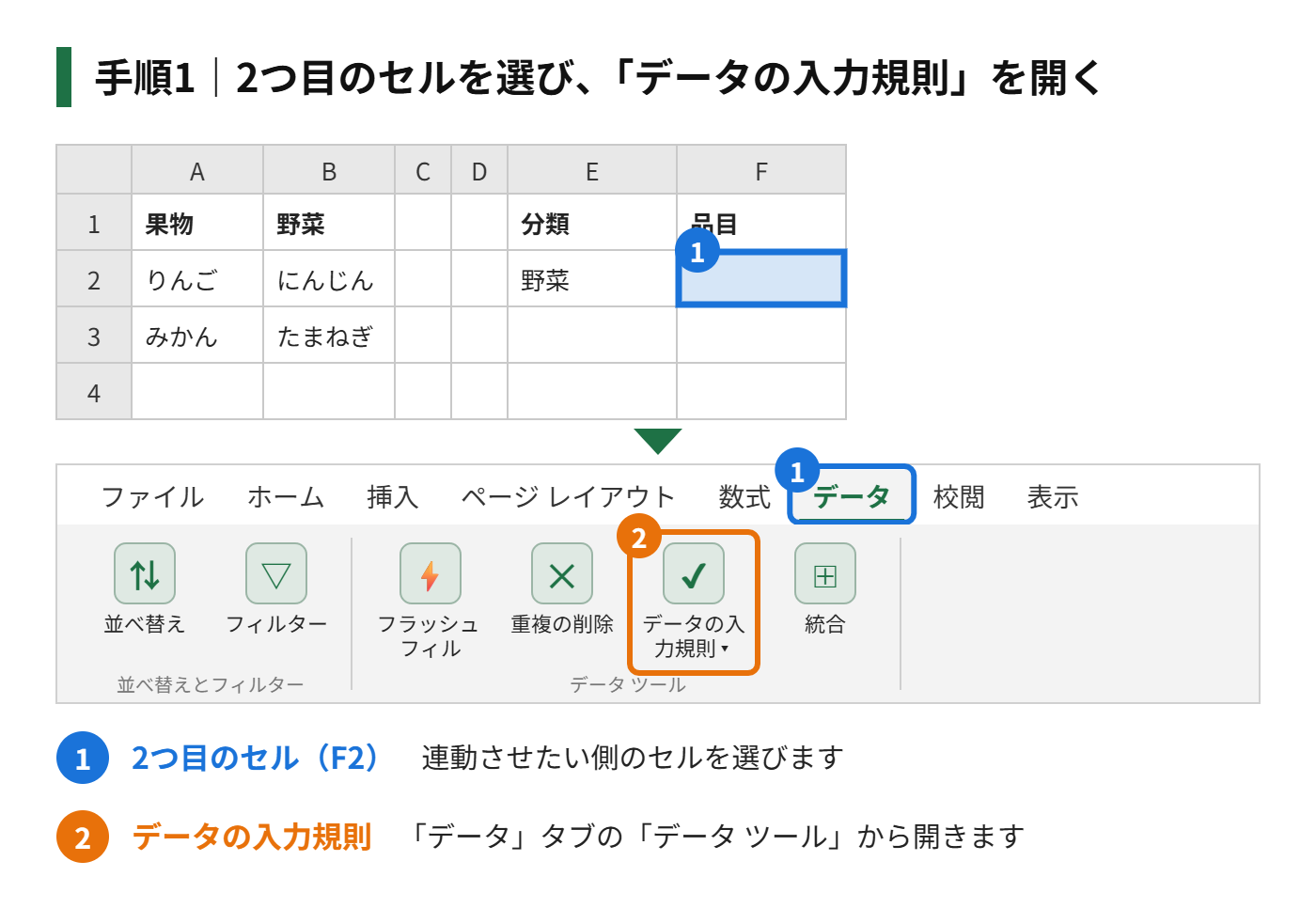
Task: Click the データ ツール group label
Action: (x=628, y=685)
